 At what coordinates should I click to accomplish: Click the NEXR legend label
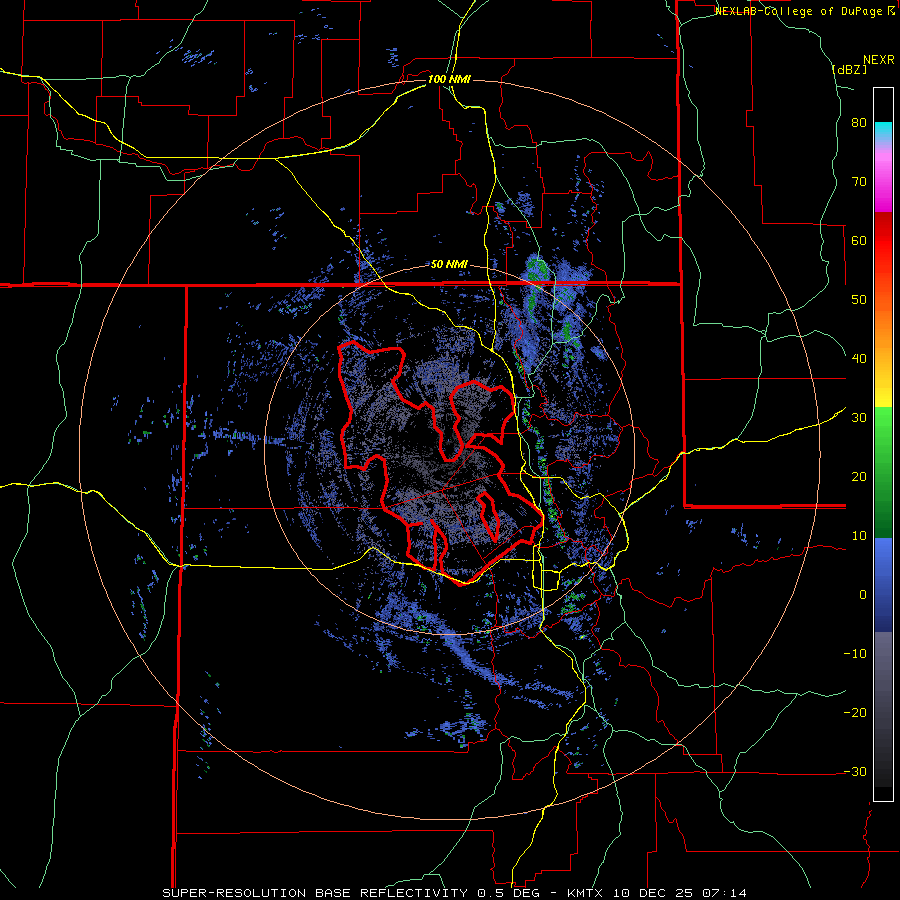879,60
